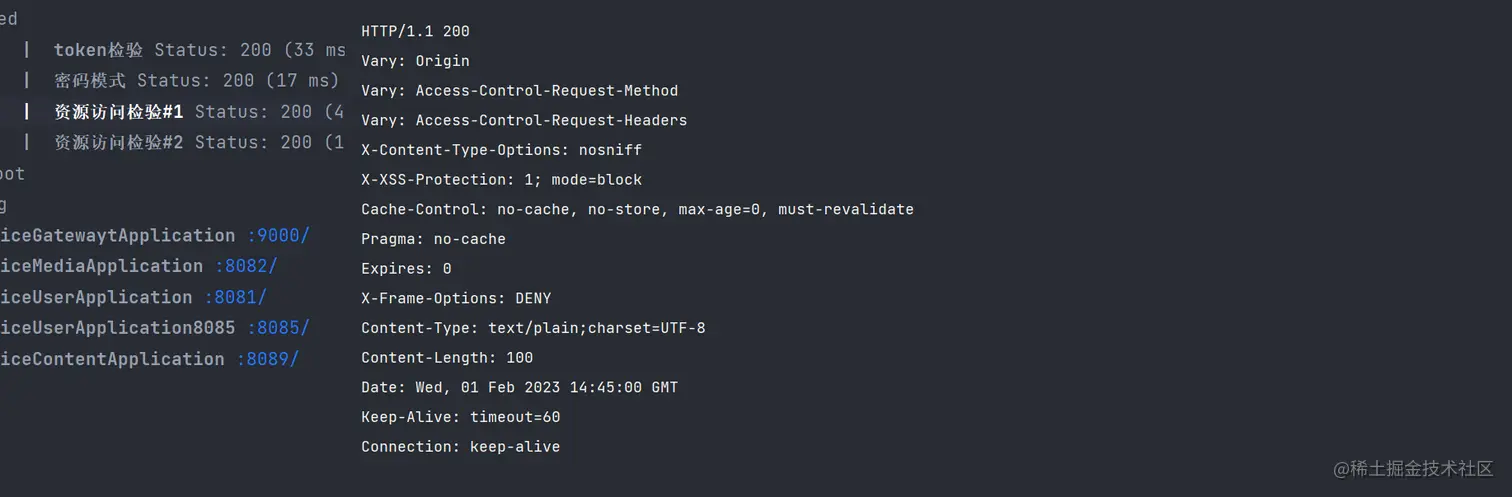1512x497 pixels.
Task: Open the 资源访问检验#2 request result
Action: 199,143
